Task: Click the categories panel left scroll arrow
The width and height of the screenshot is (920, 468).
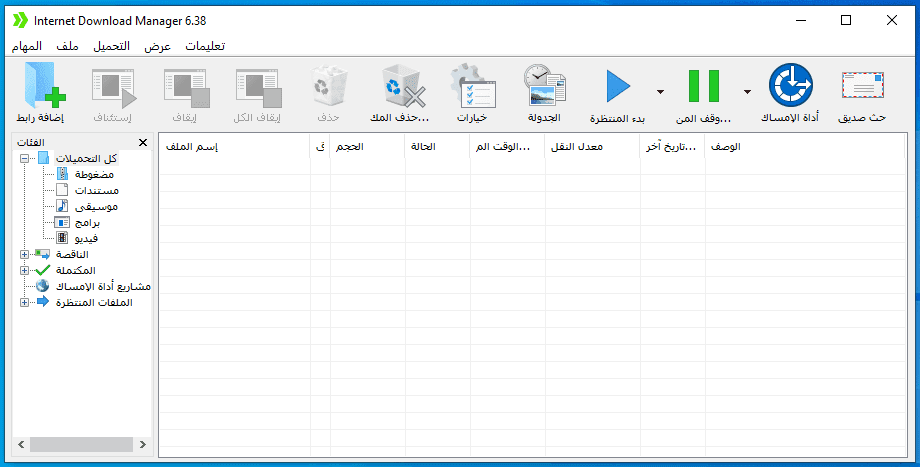Action: [21, 445]
